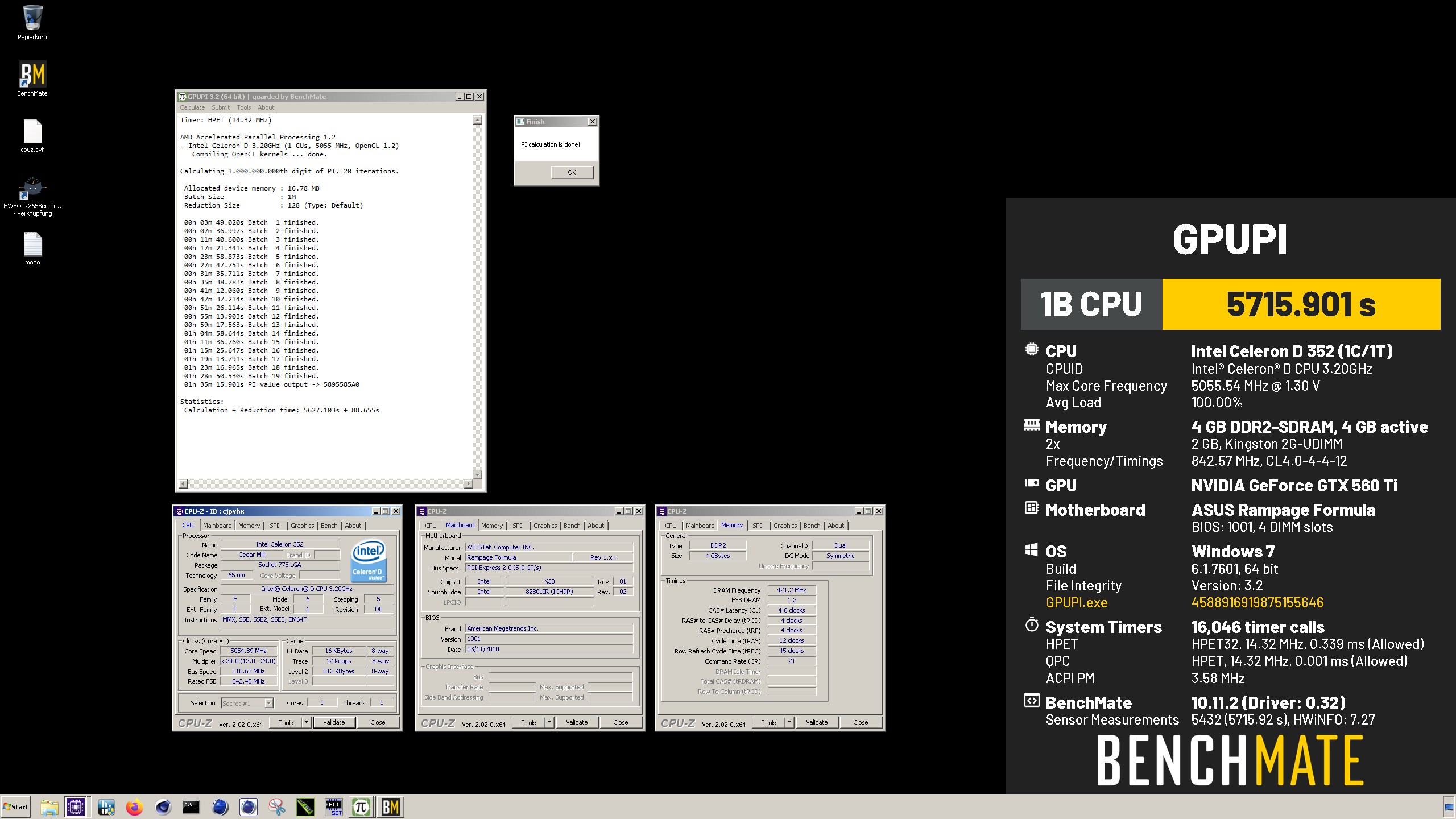Click the system tray icon at taskbar end
The height and width of the screenshot is (819, 1456).
pyautogui.click(x=1448, y=808)
